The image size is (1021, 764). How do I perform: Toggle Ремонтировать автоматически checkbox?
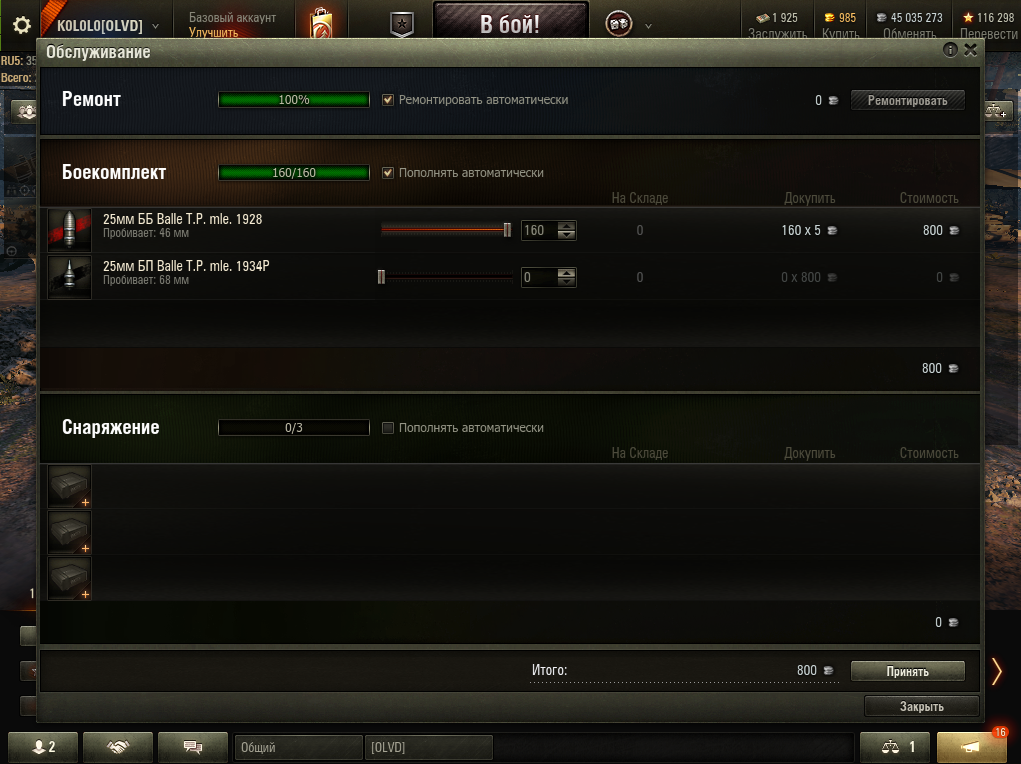[388, 100]
